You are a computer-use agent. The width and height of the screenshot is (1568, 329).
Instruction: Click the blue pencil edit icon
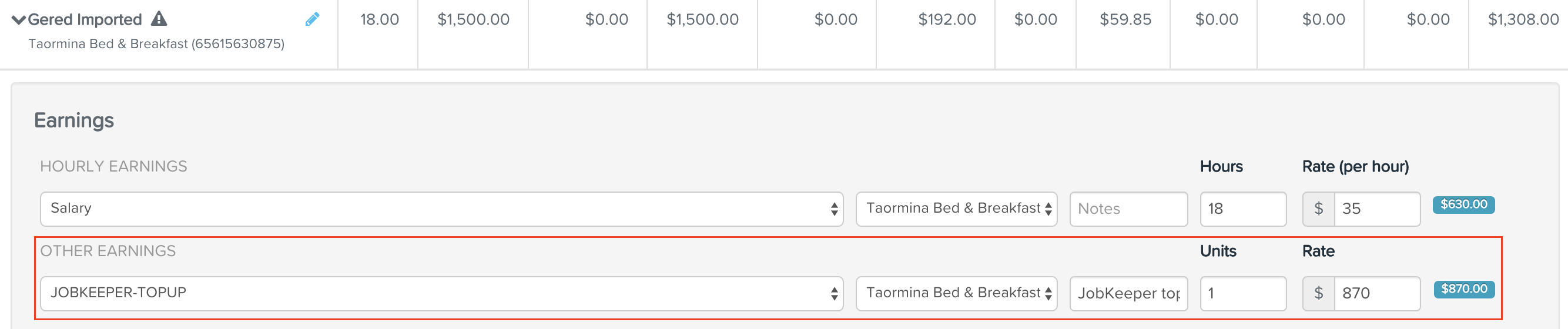[x=312, y=19]
